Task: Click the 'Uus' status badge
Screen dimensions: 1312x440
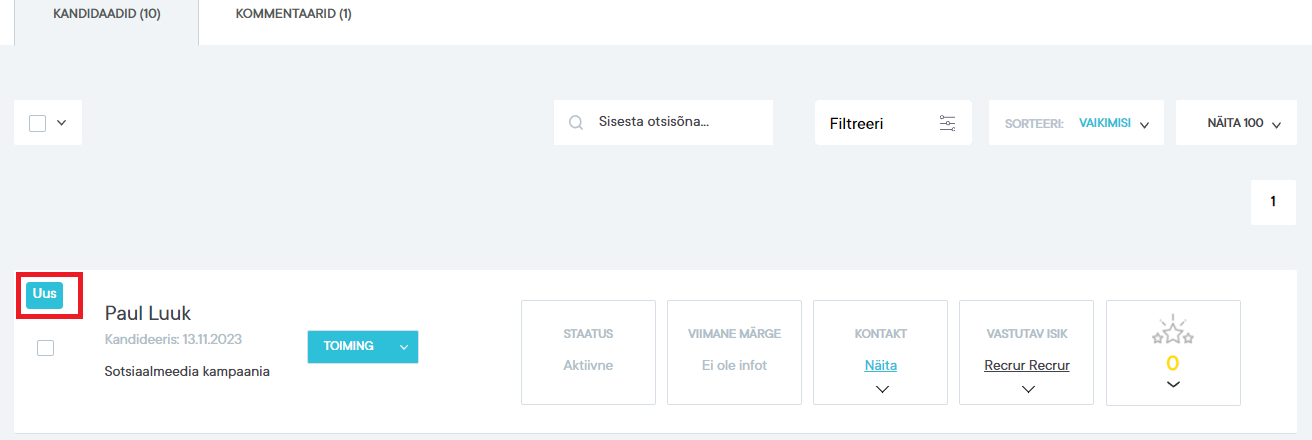Action: coord(45,294)
